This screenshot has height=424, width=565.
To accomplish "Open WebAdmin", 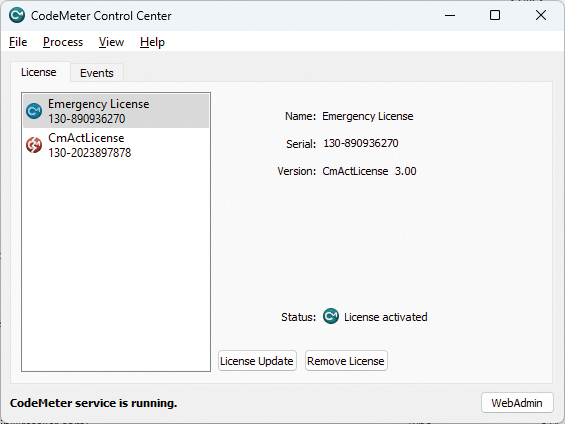I will pyautogui.click(x=517, y=403).
